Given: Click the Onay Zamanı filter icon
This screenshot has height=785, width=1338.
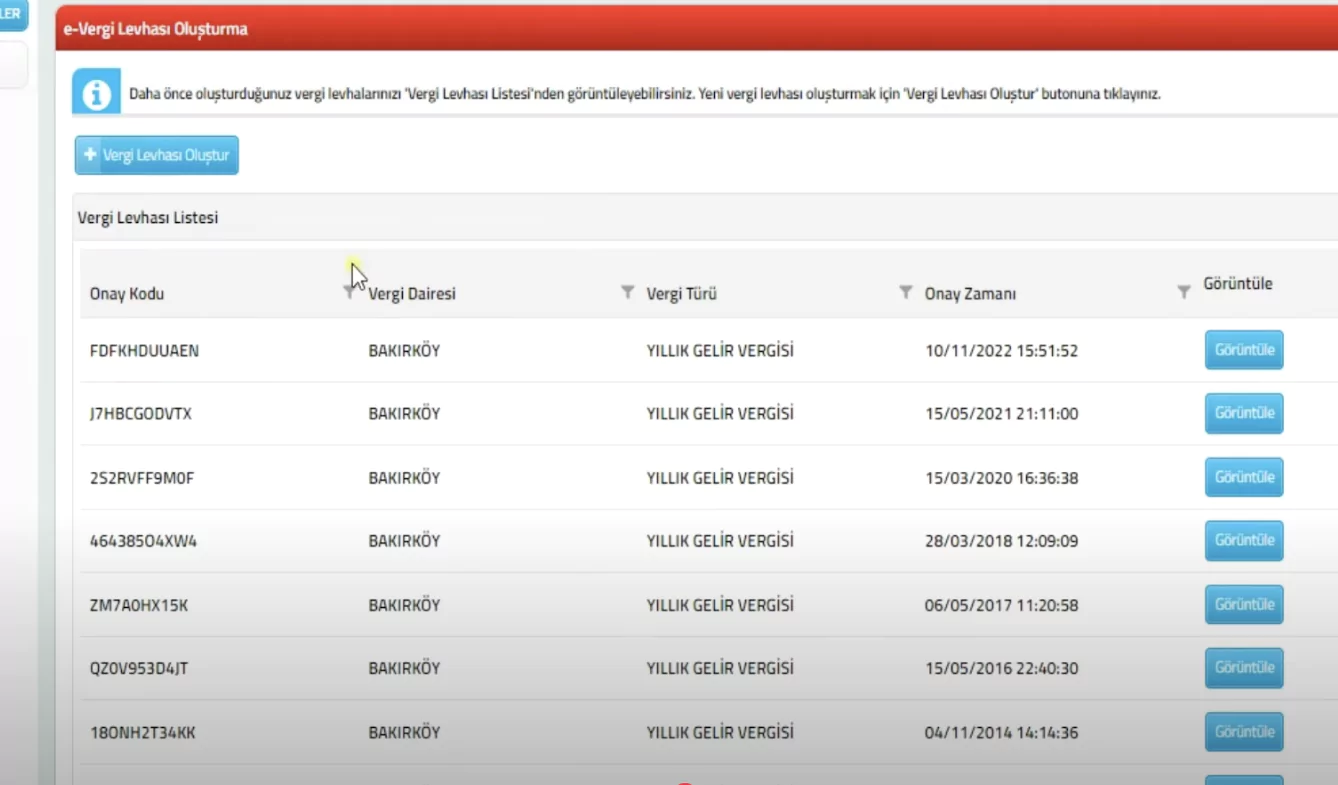Looking at the screenshot, I should coord(1183,291).
